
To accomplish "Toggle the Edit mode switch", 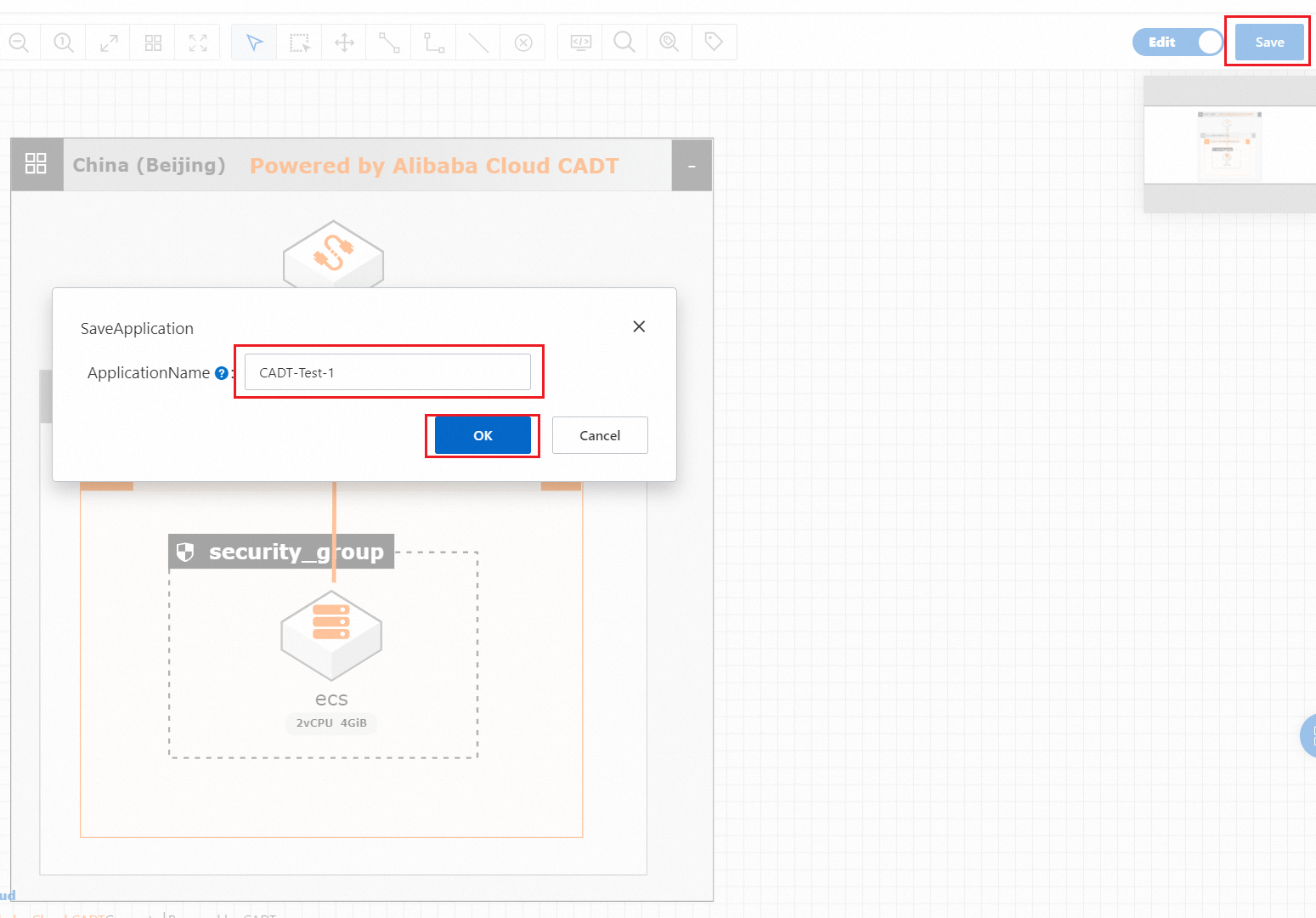I will click(x=1178, y=42).
